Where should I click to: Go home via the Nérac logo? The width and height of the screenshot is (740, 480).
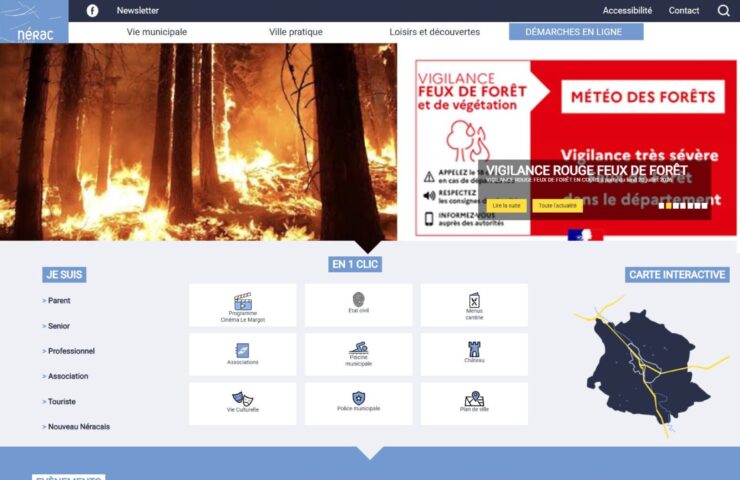(34, 22)
